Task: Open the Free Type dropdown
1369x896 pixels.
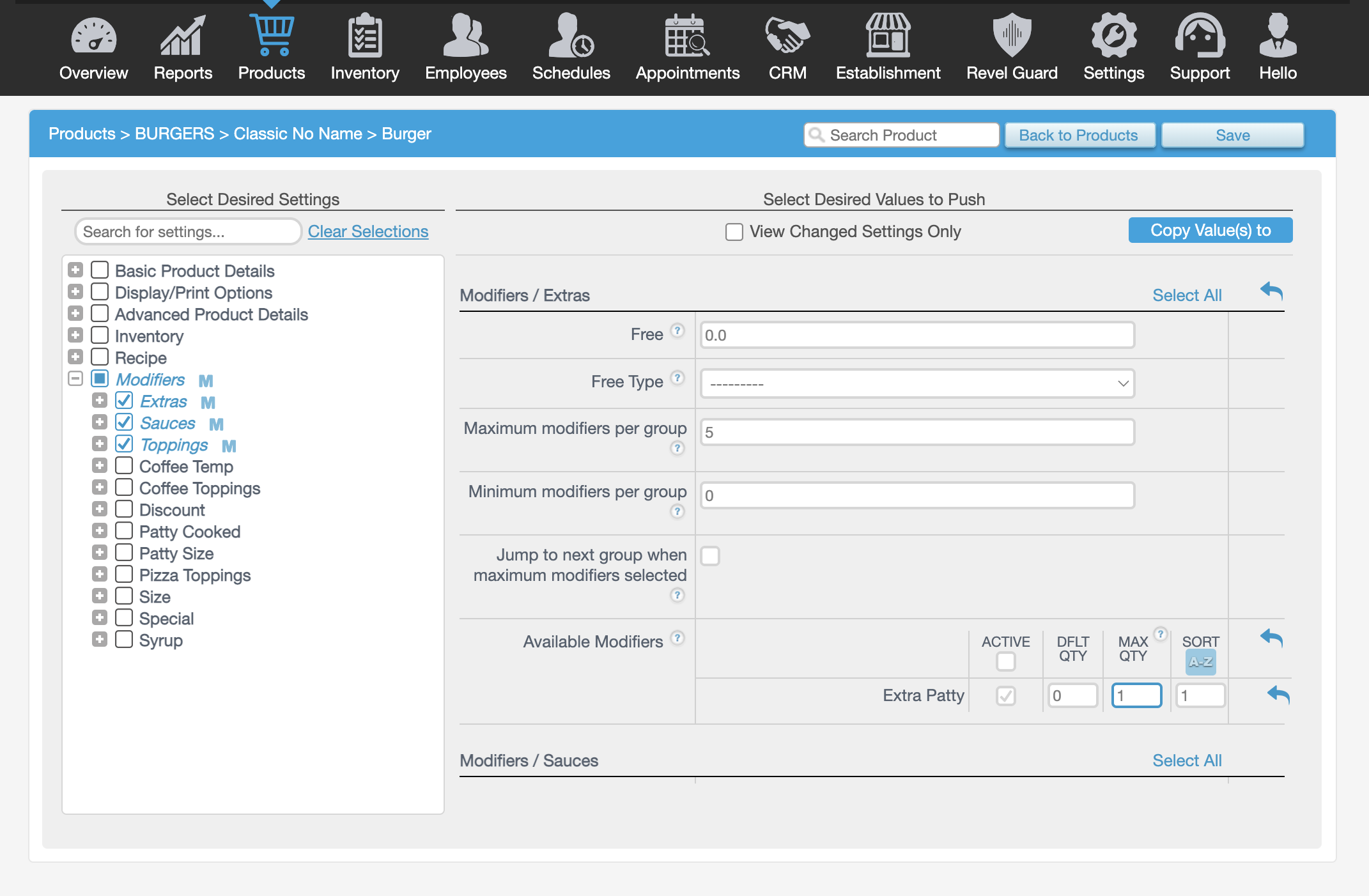Action: [917, 383]
